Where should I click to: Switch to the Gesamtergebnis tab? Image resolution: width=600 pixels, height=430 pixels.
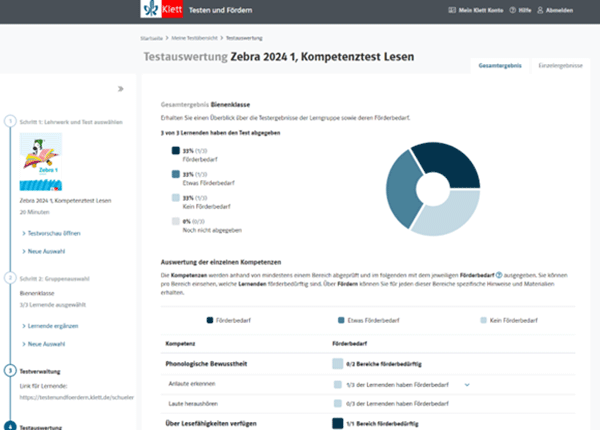pos(500,66)
